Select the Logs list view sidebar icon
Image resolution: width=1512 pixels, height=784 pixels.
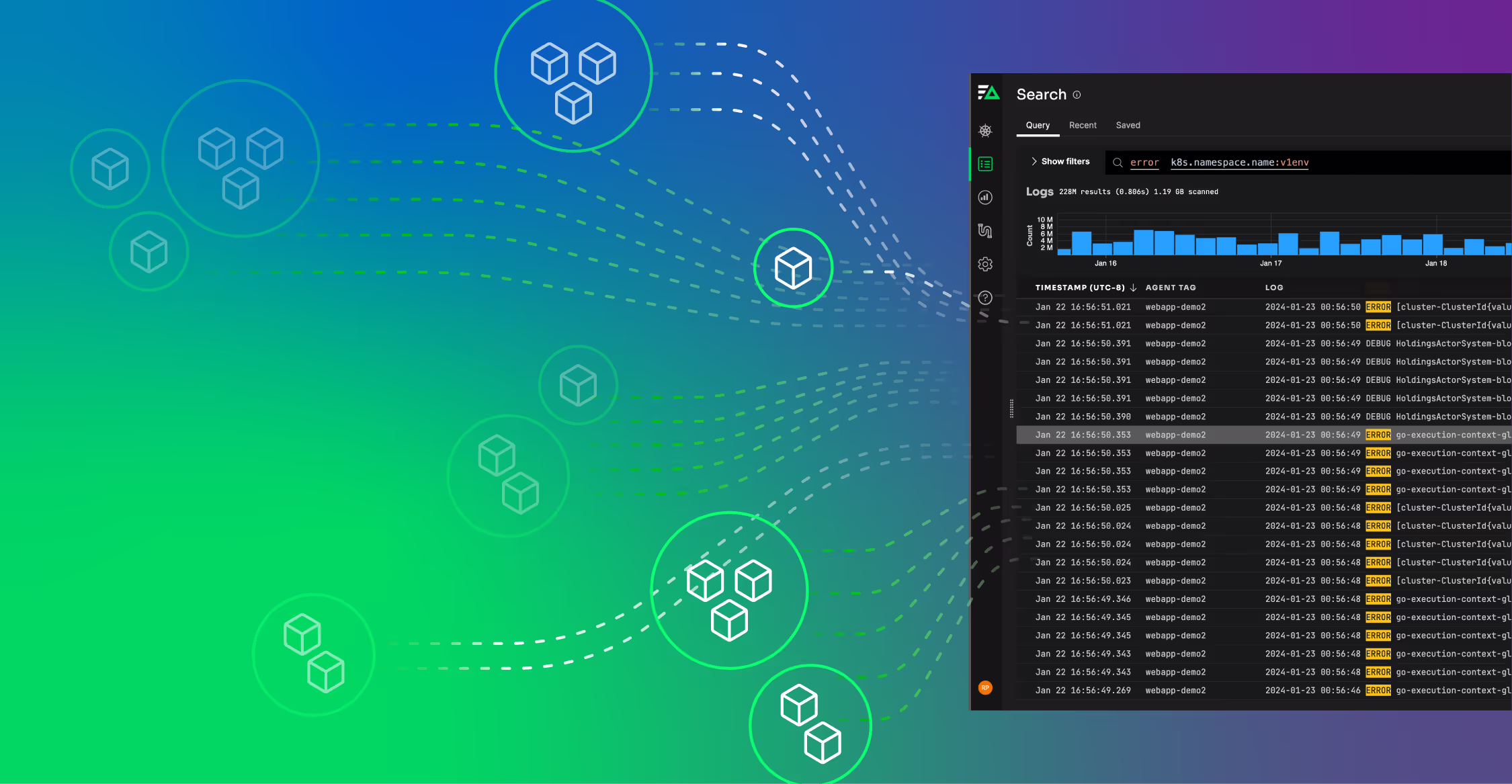[985, 163]
